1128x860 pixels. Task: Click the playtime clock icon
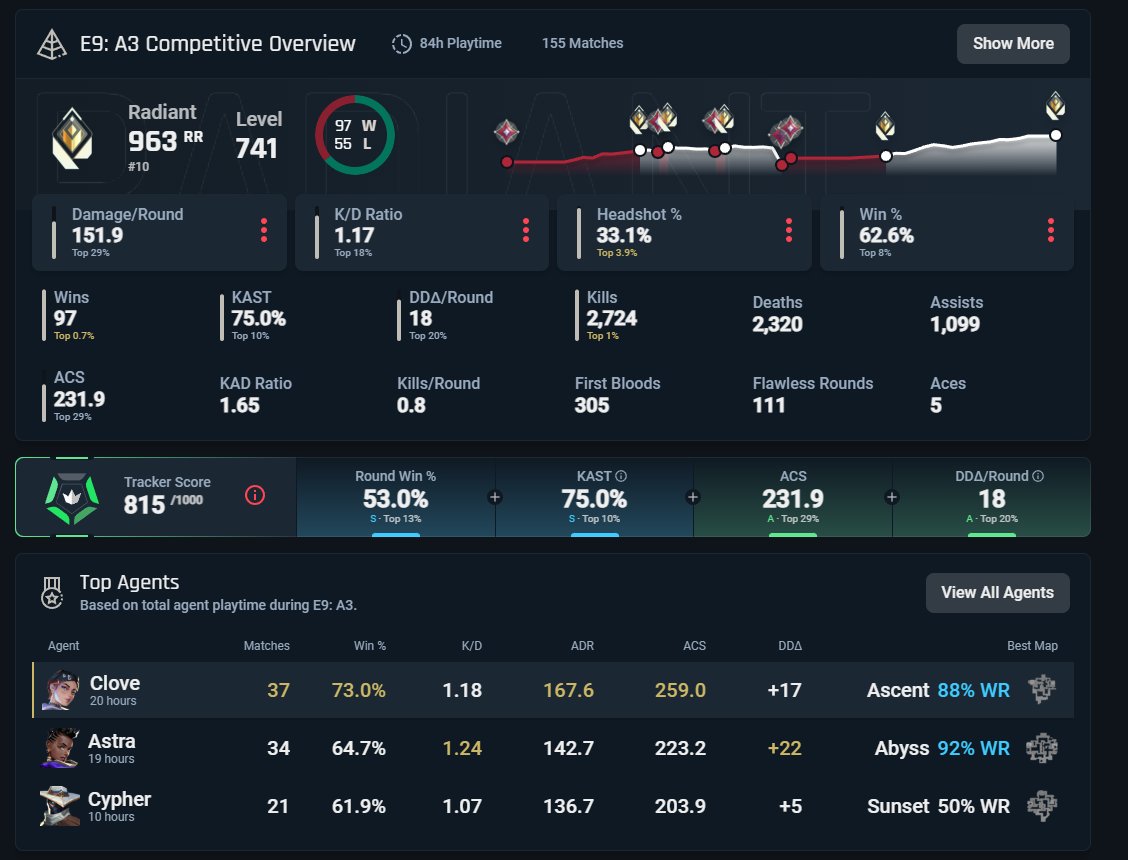point(401,44)
